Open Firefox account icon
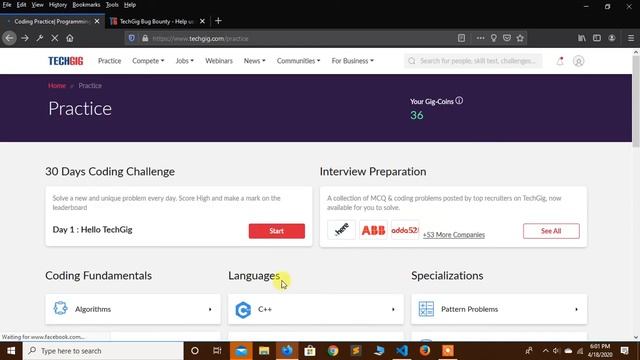The height and width of the screenshot is (360, 640). (612, 38)
